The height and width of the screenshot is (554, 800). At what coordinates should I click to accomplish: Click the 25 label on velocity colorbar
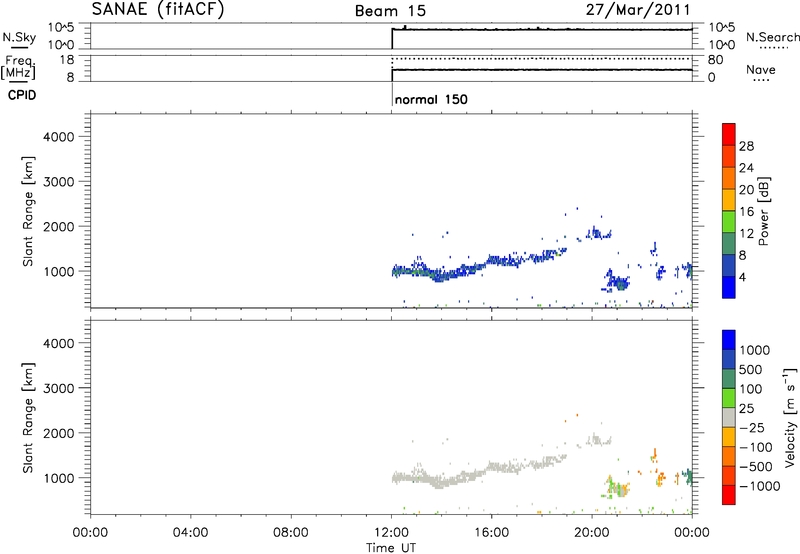(x=746, y=409)
